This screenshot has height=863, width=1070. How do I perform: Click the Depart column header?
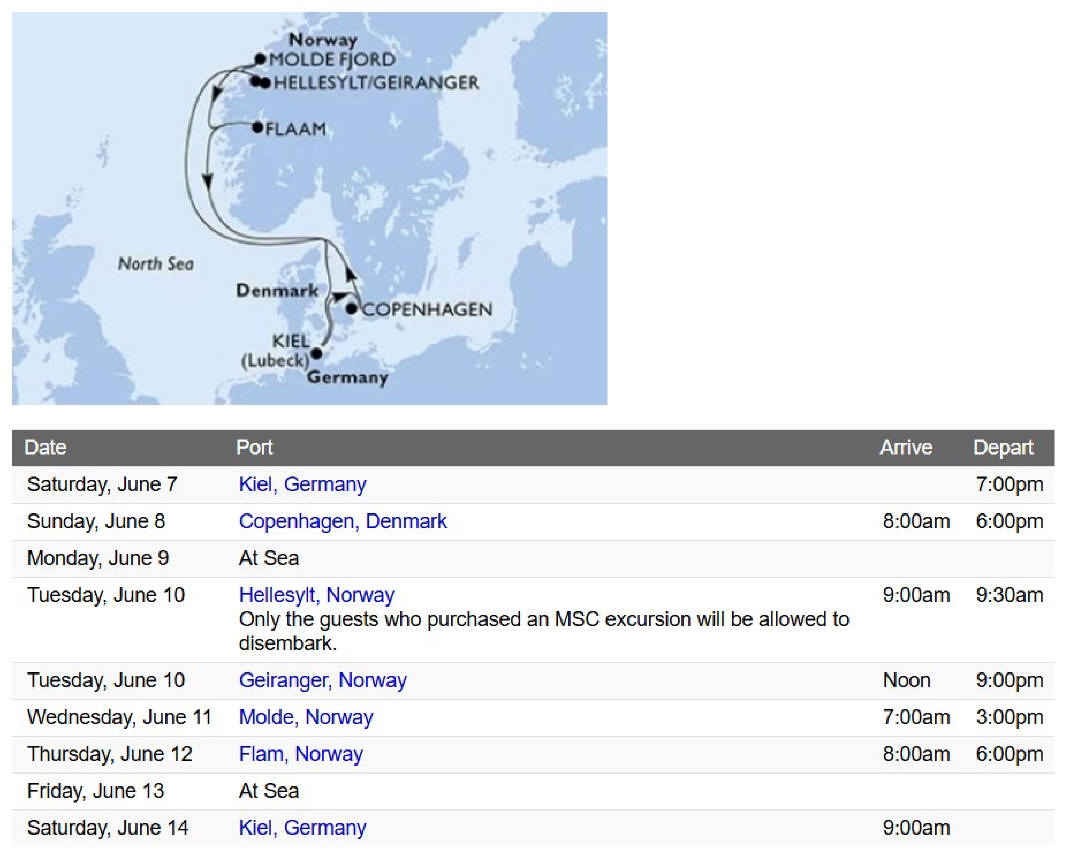click(1003, 447)
